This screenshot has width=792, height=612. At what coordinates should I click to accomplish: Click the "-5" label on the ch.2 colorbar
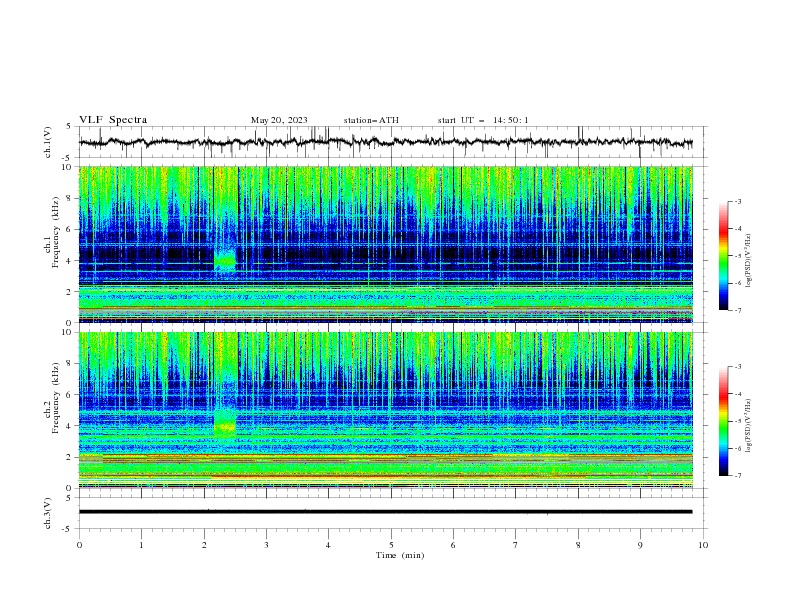tap(737, 421)
